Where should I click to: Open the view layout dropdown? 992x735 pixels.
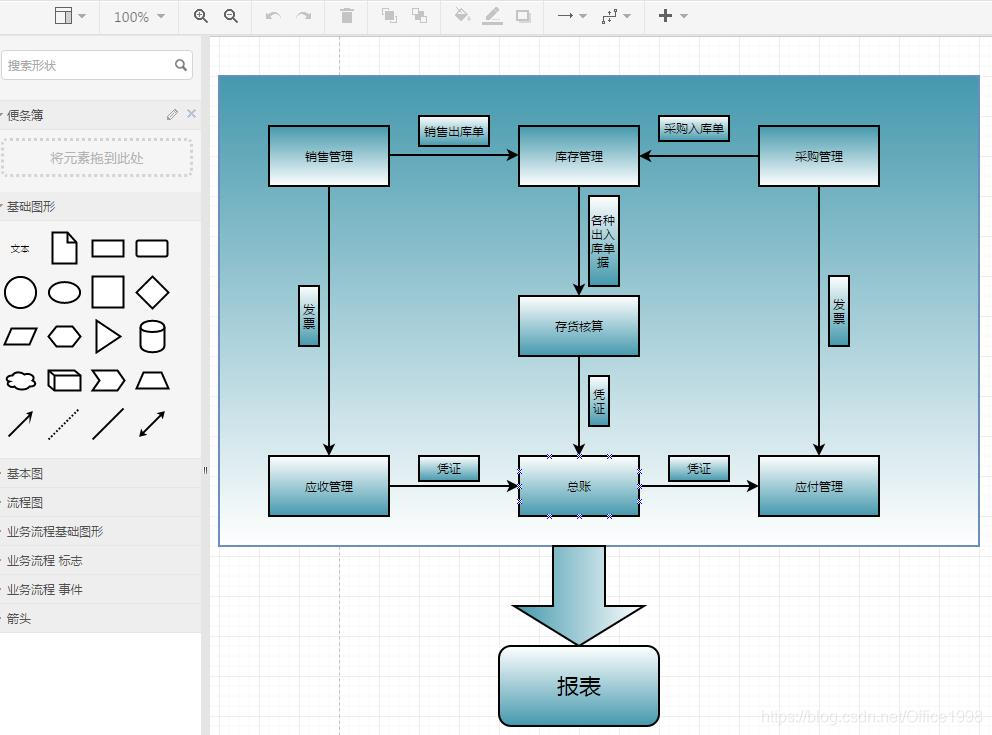click(70, 16)
